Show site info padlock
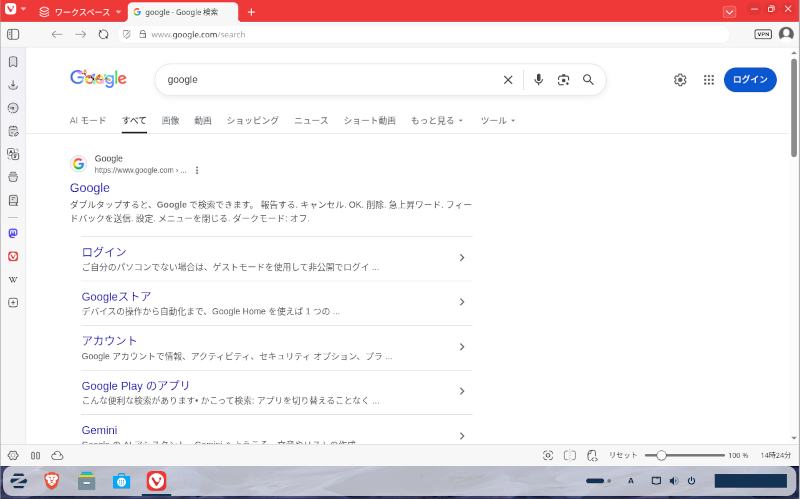The image size is (800, 499). click(x=143, y=34)
